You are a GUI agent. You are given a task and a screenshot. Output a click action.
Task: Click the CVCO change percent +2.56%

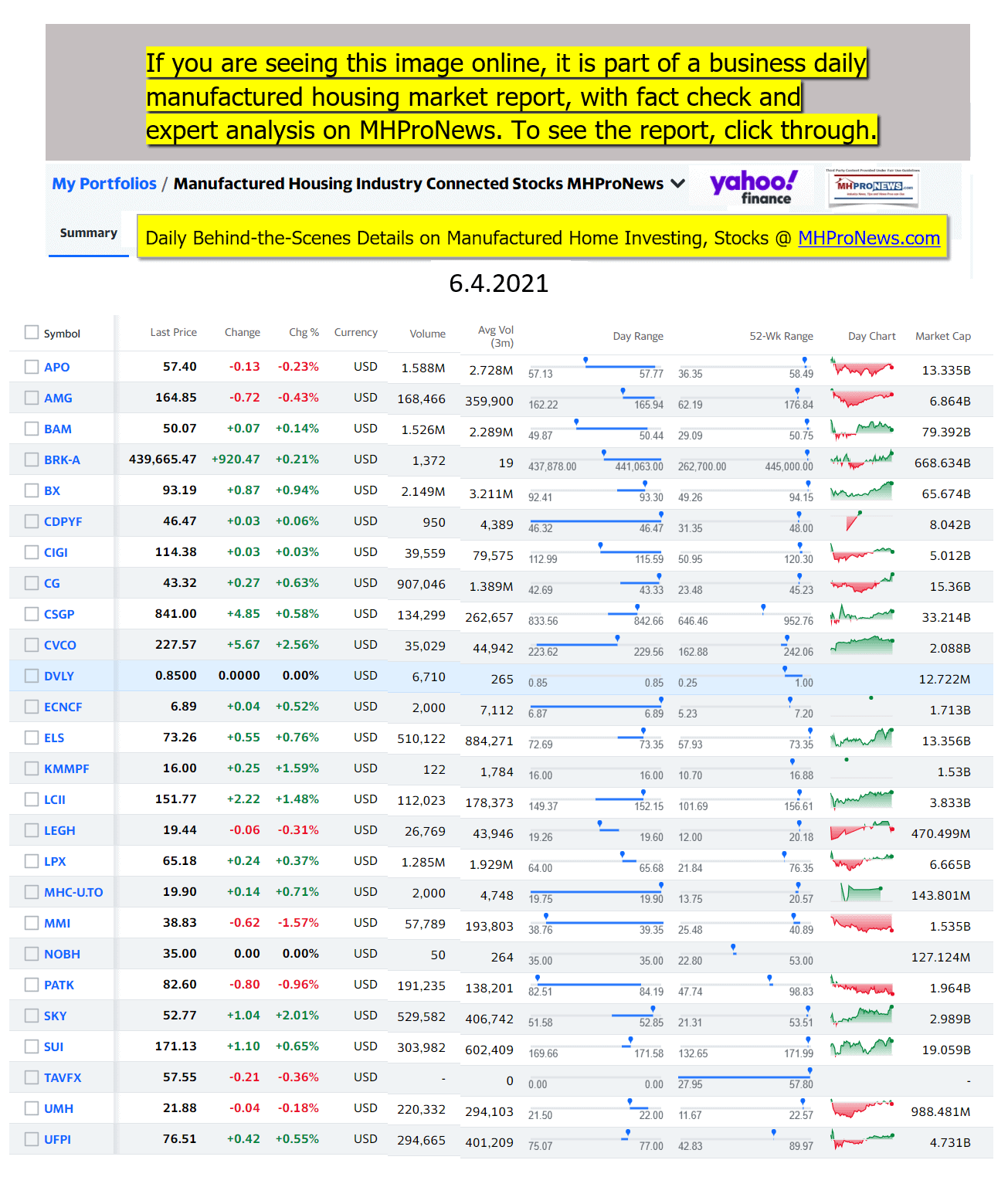[297, 645]
